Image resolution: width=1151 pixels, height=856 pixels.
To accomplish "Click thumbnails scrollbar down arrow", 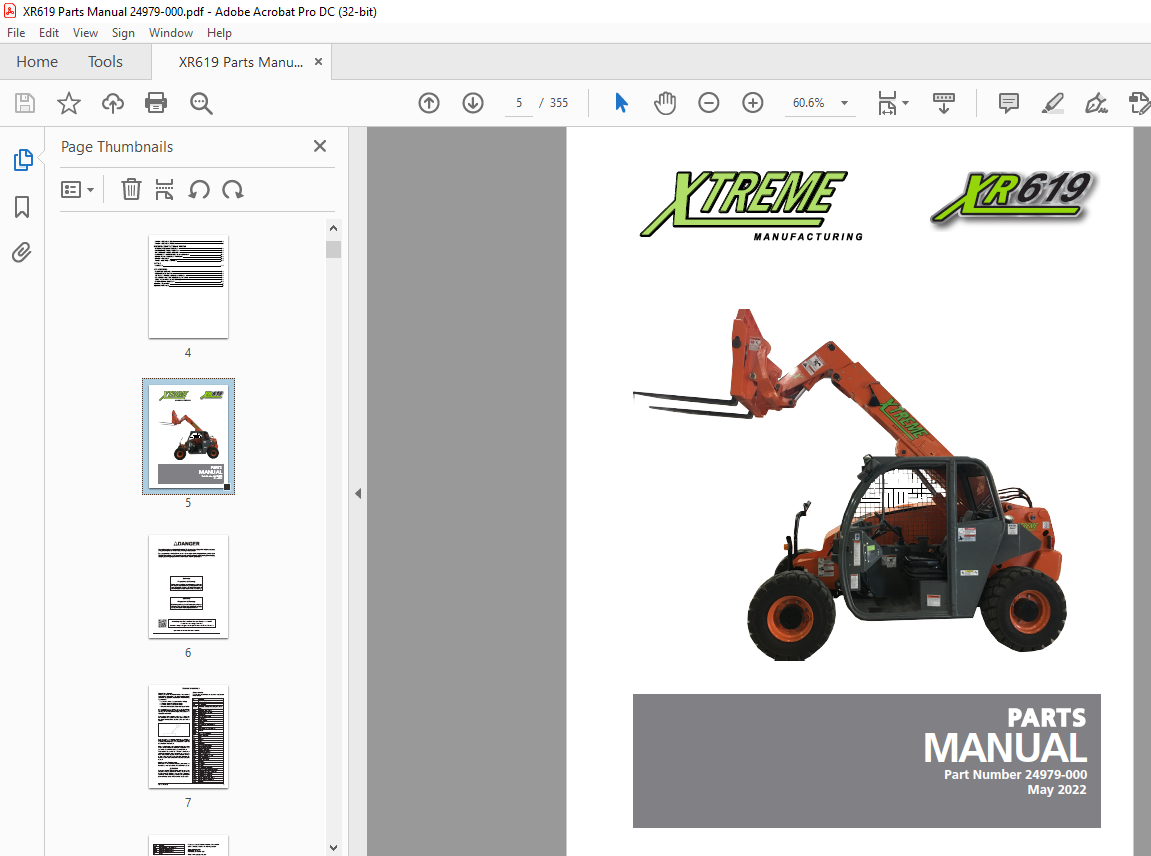I will pos(333,848).
